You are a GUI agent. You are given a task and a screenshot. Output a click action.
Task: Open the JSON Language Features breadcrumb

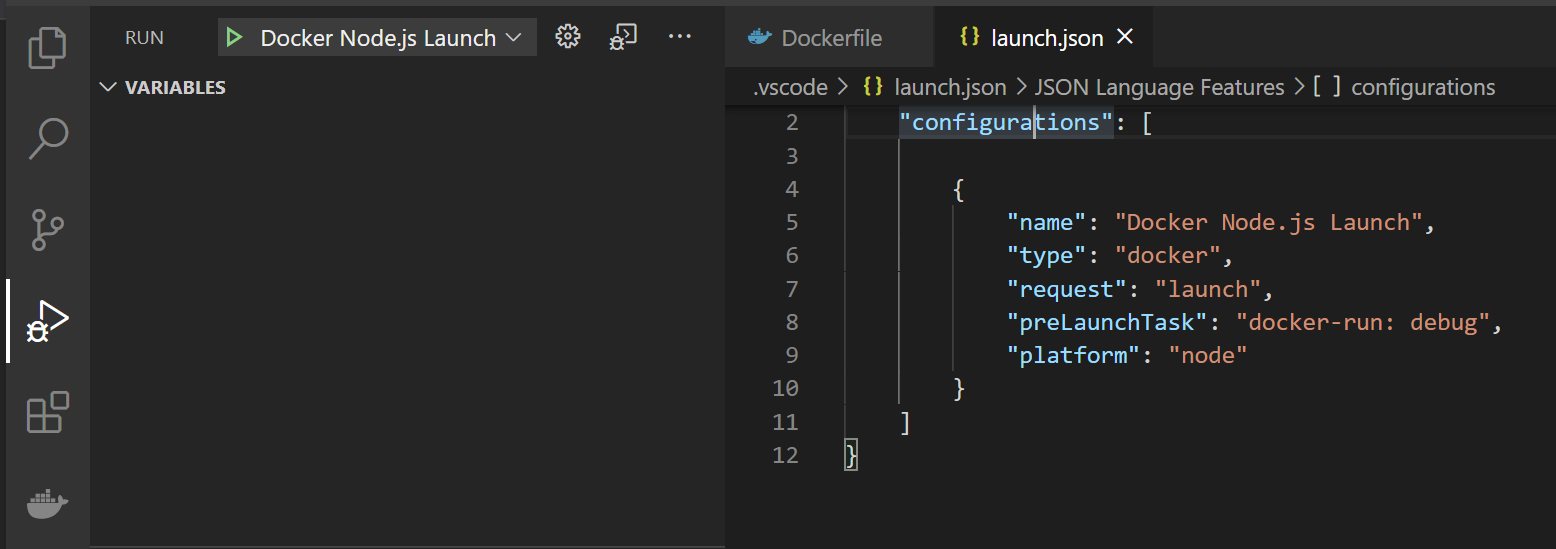tap(1159, 88)
